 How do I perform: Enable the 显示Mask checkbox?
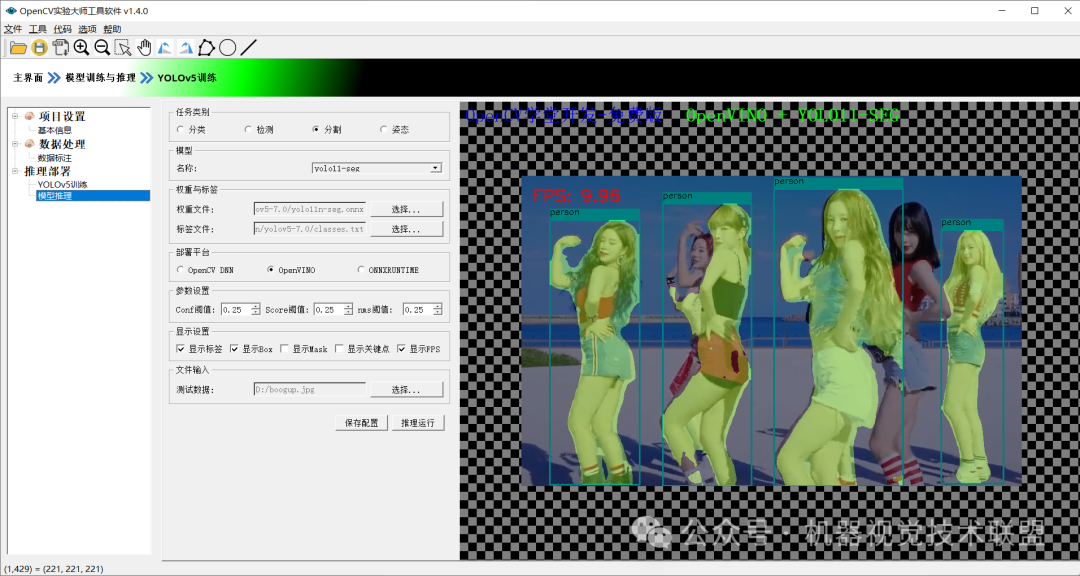pos(284,349)
